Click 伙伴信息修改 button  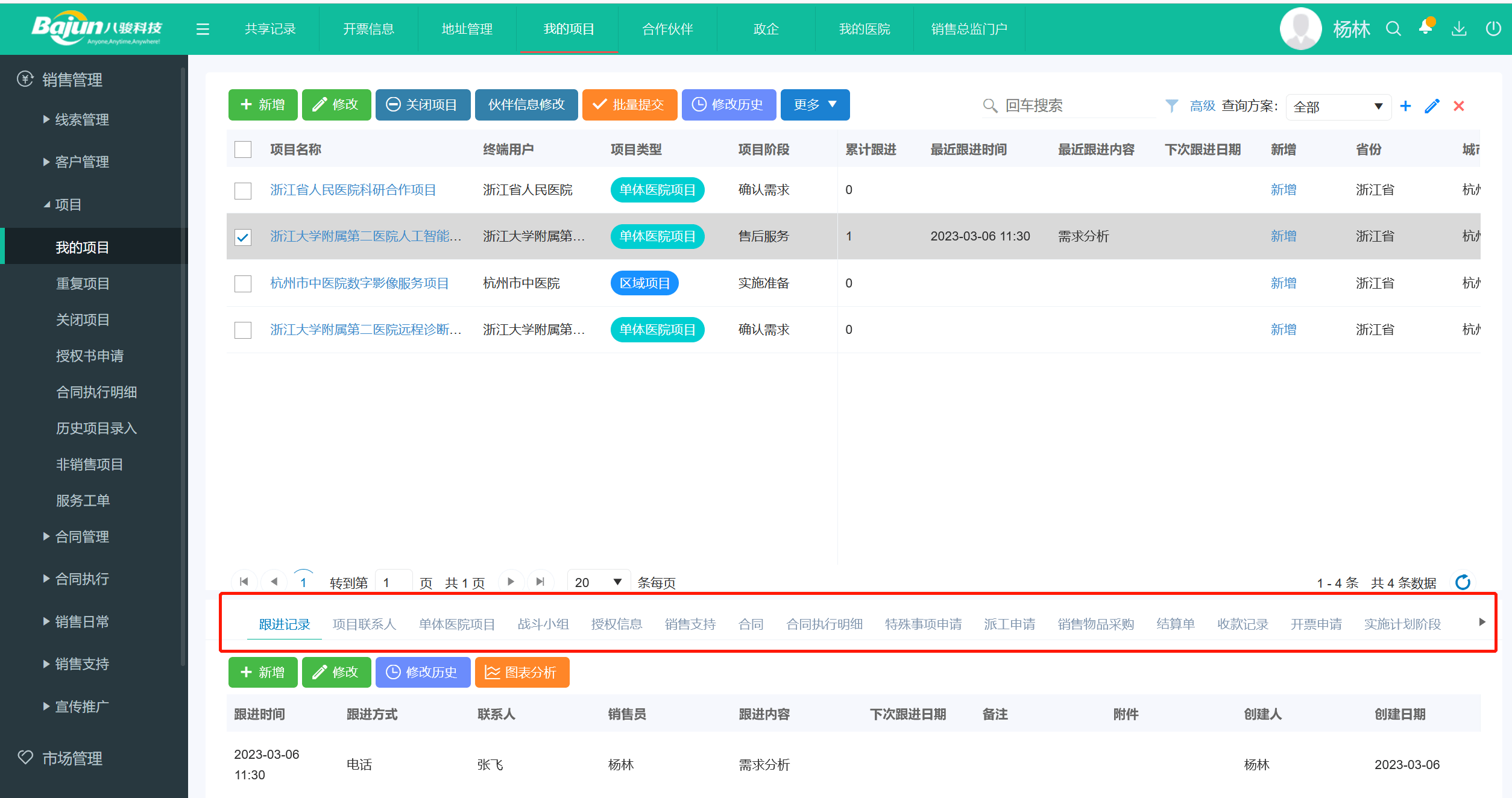(x=526, y=105)
